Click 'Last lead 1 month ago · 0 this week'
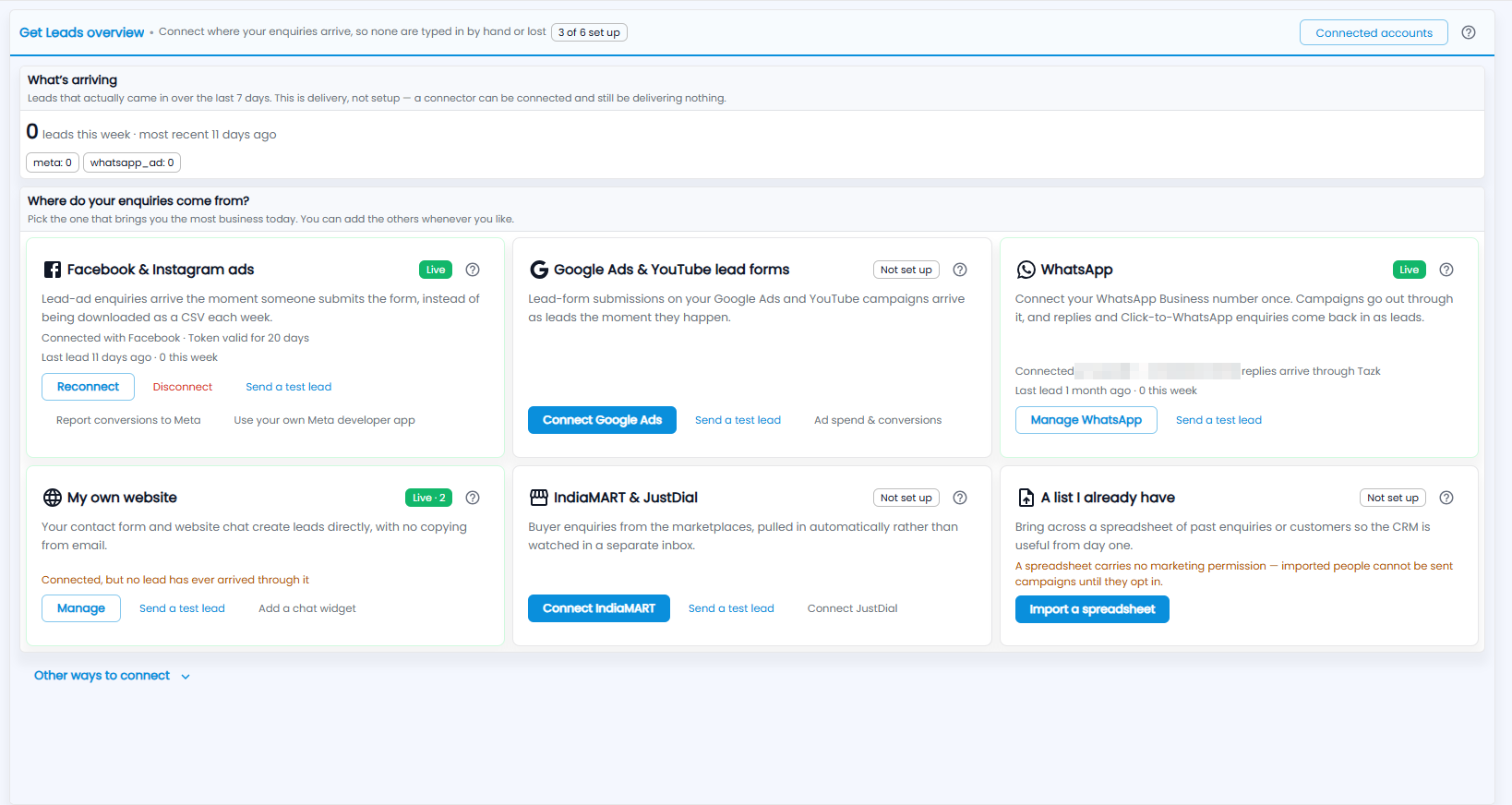Viewport: 1512px width, 805px height. [1106, 390]
